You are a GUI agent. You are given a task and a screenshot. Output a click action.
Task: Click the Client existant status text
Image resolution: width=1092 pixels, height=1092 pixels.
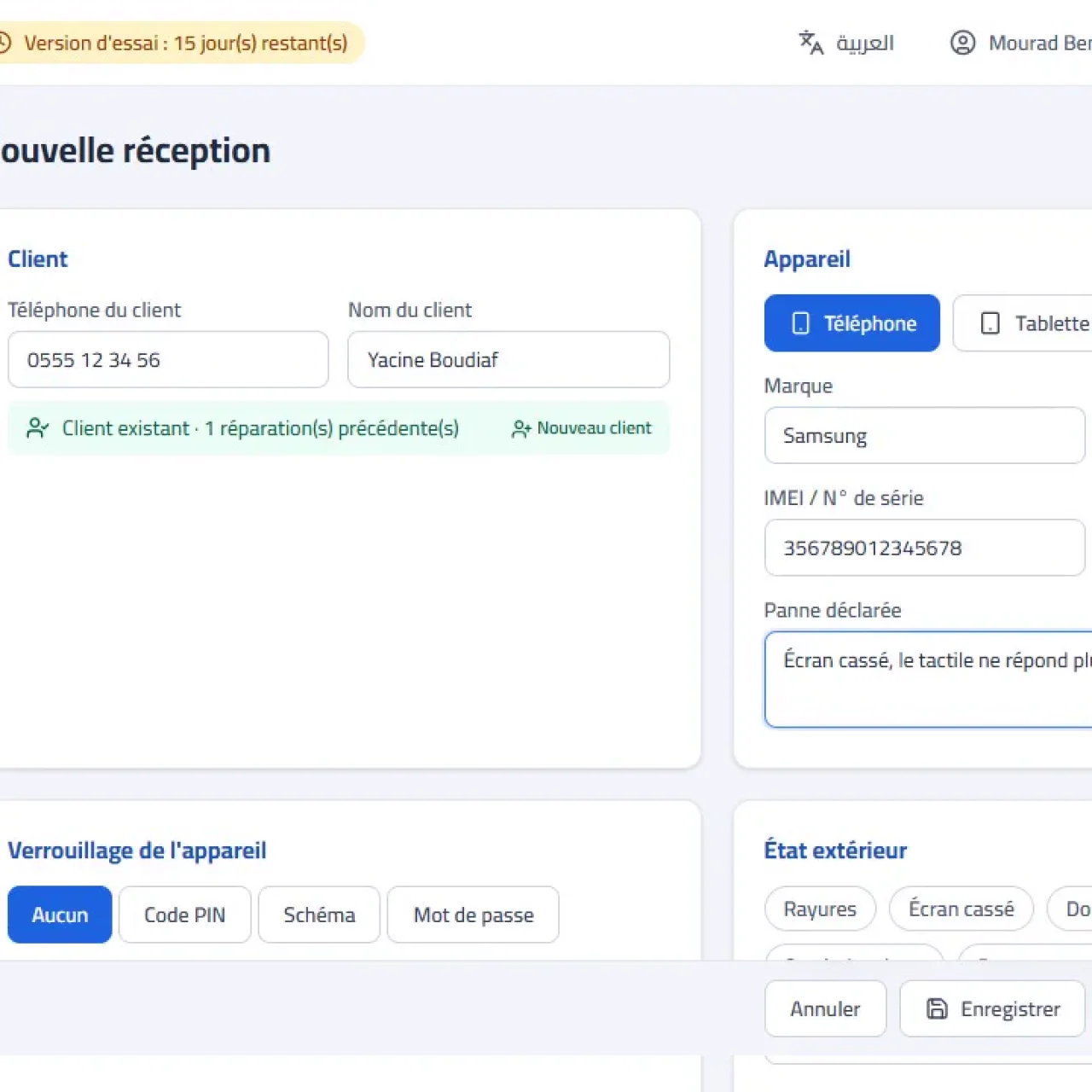(260, 428)
